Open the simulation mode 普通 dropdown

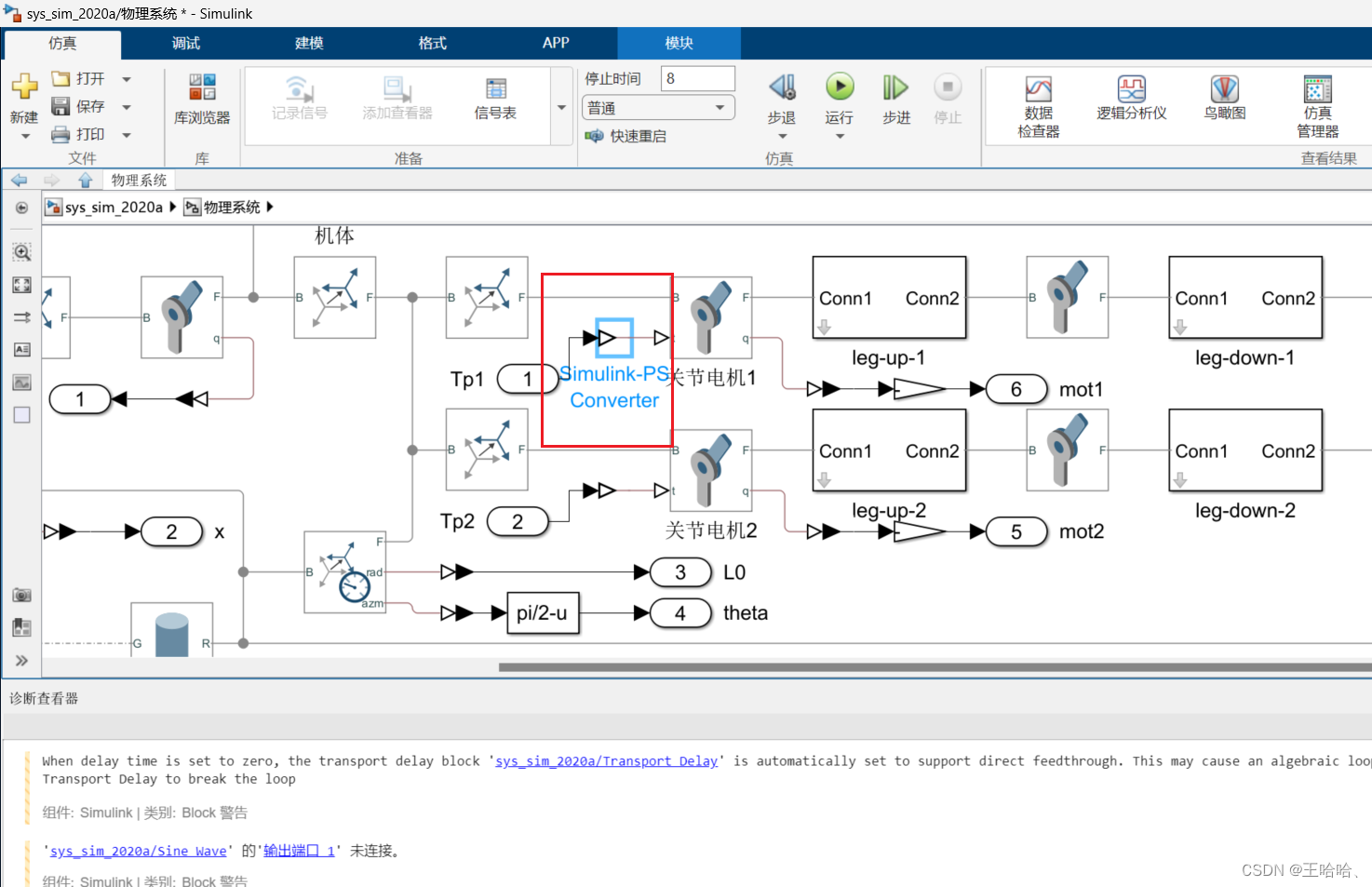coord(659,108)
